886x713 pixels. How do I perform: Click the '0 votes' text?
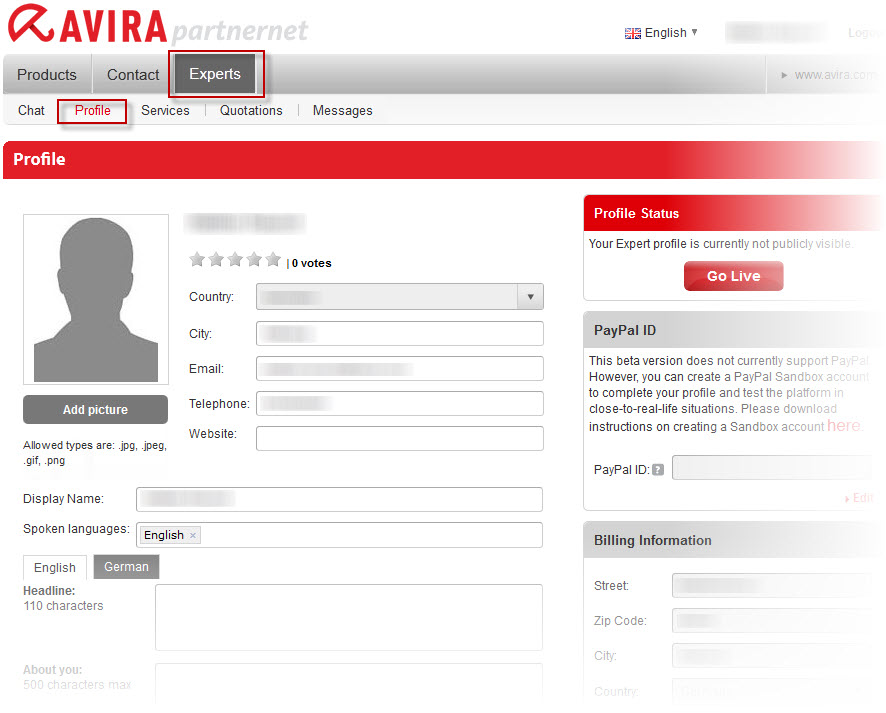pos(311,263)
